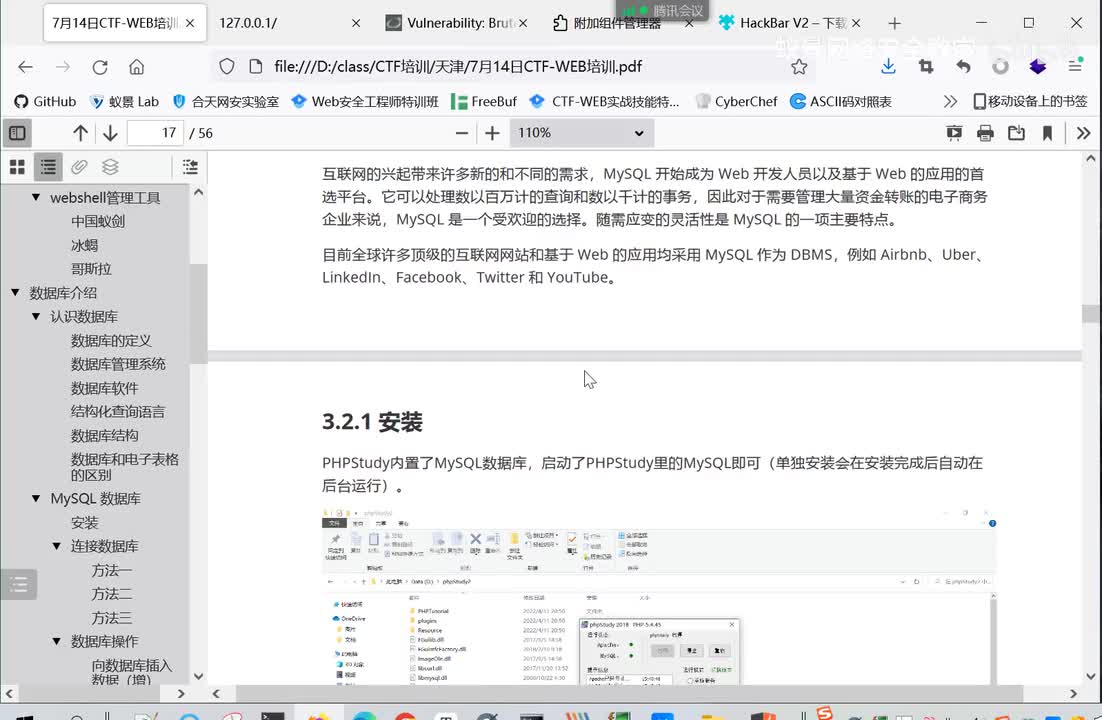This screenshot has height=720, width=1102.
Task: Collapse the 连接数据库 outline node
Action: tap(56, 546)
